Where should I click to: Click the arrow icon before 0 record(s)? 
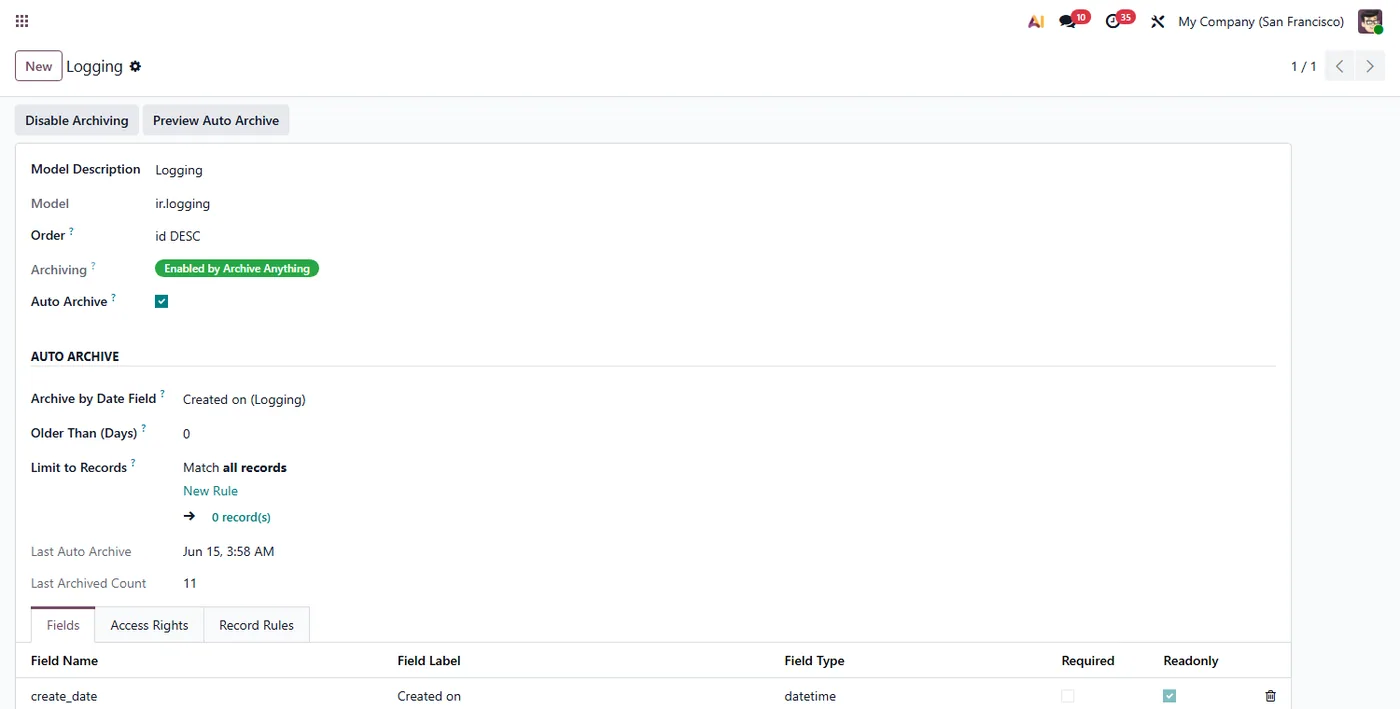189,517
